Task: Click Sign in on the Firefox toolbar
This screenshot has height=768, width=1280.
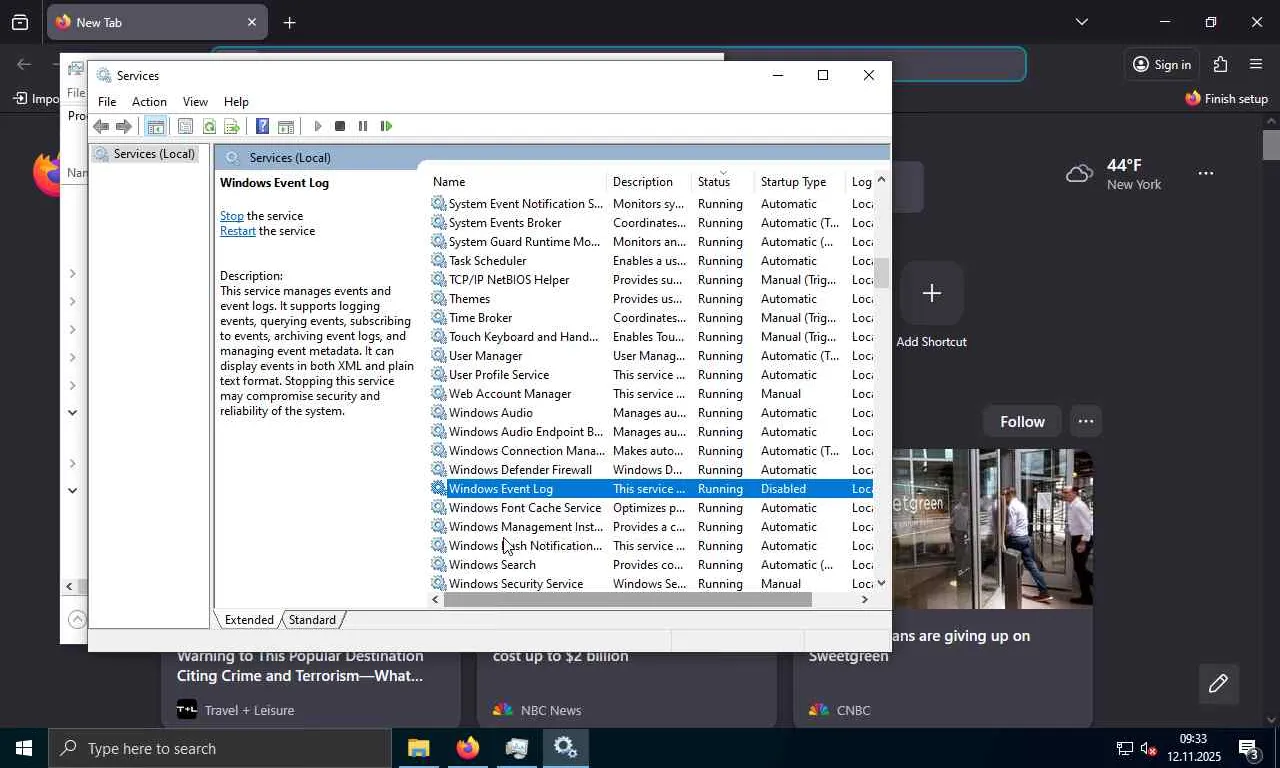Action: pyautogui.click(x=1162, y=65)
